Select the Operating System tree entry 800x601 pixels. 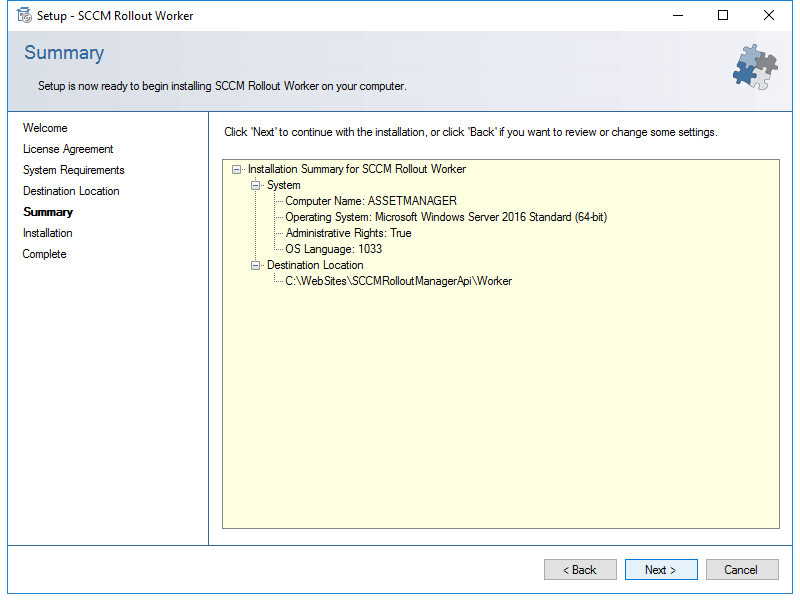coord(446,217)
